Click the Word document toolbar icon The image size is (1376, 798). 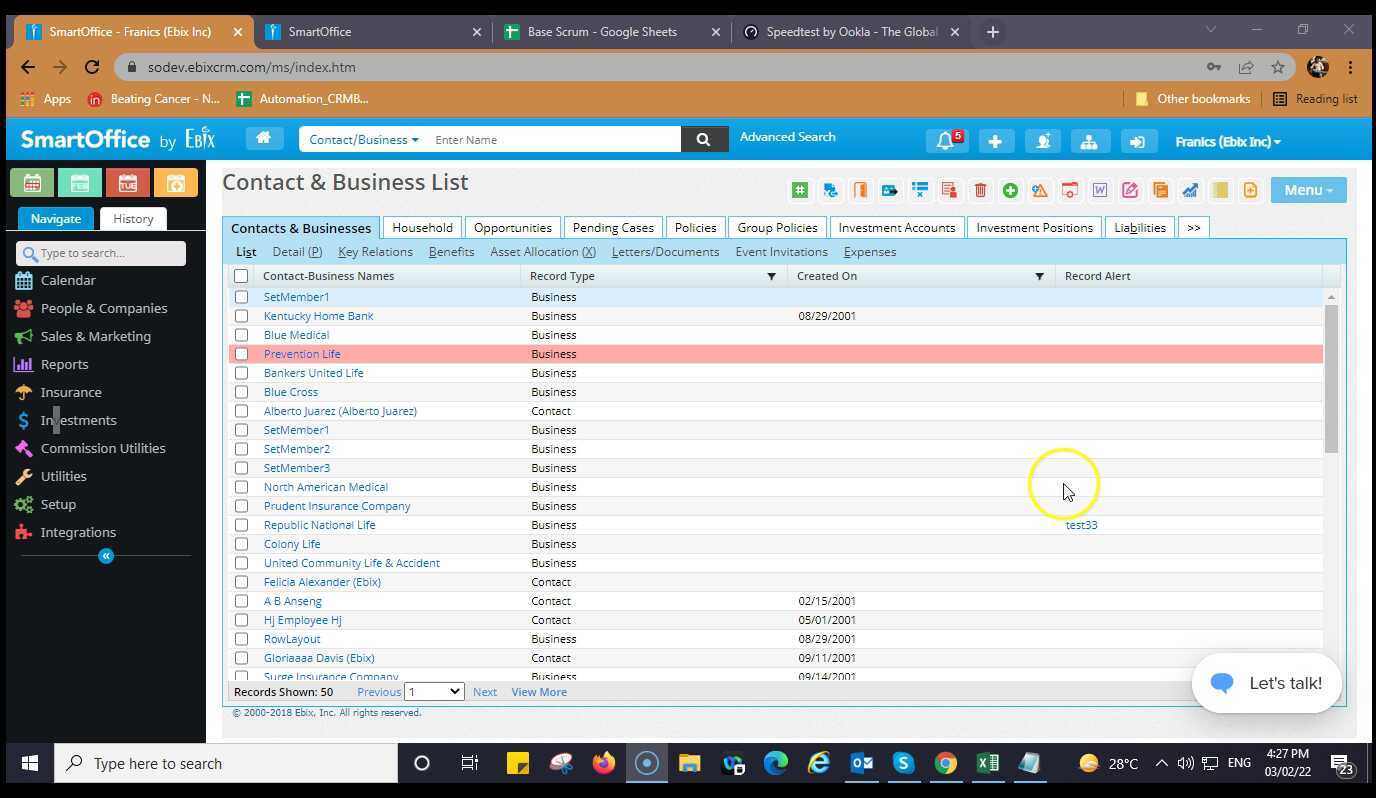(x=1100, y=190)
